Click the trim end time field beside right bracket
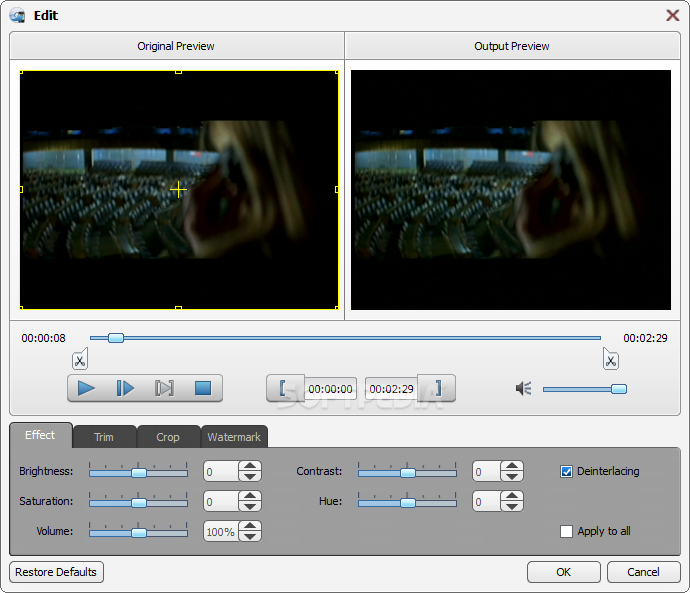690x593 pixels. point(391,389)
